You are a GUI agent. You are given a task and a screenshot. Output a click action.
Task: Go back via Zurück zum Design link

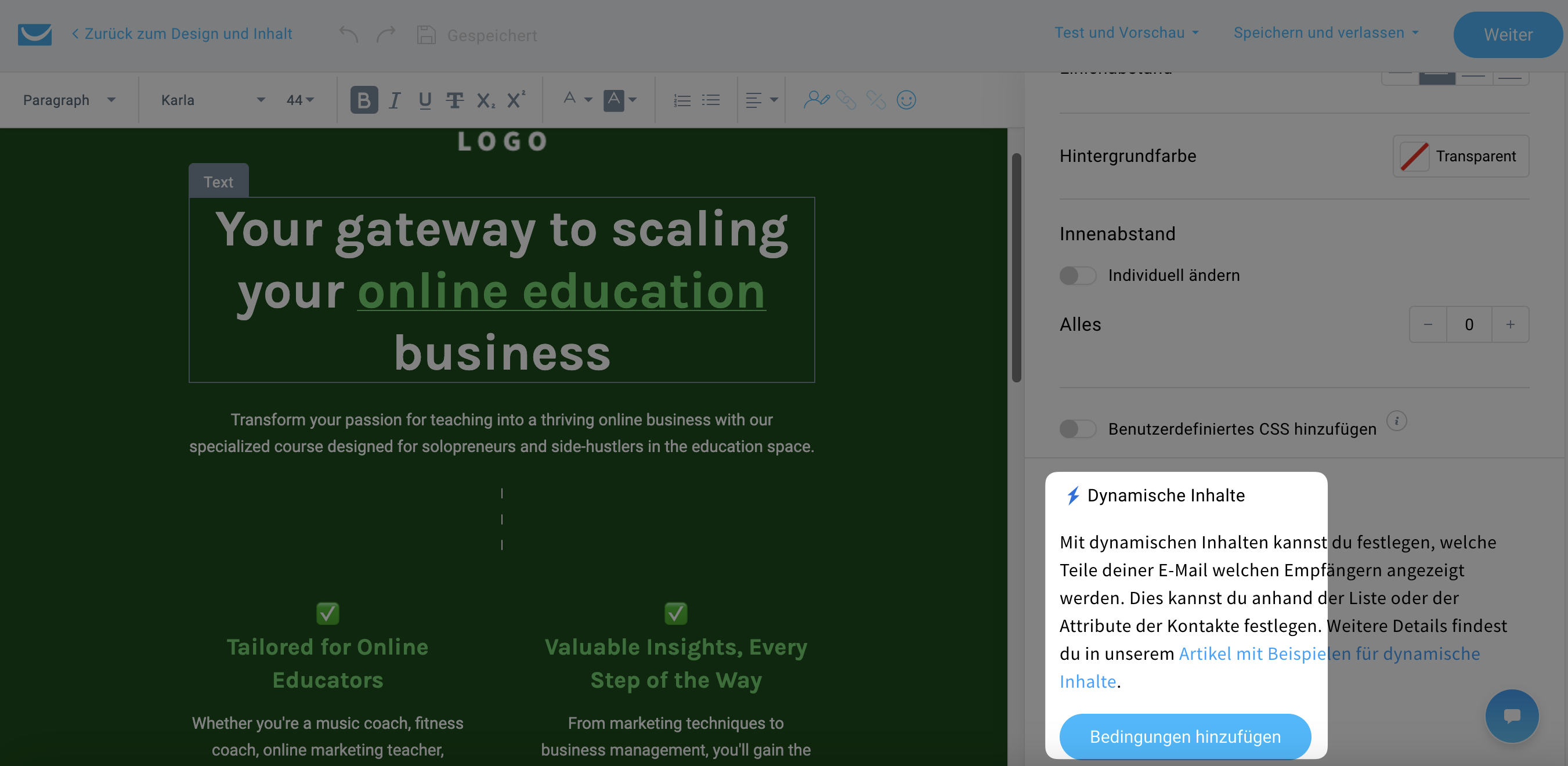pos(182,34)
